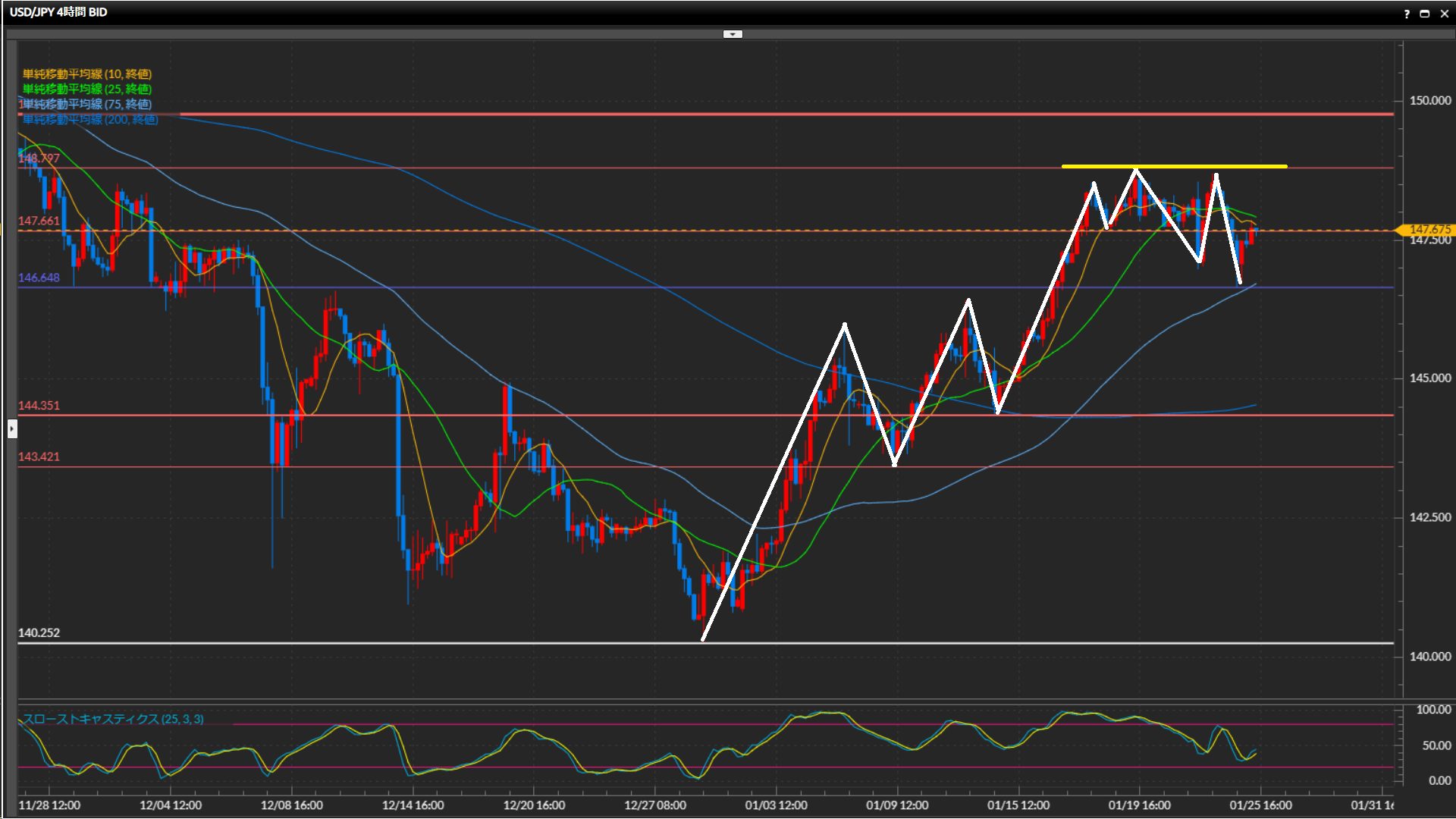Select the white 140.252 bottom line label
Screen dimensions: 1456x819
point(39,632)
